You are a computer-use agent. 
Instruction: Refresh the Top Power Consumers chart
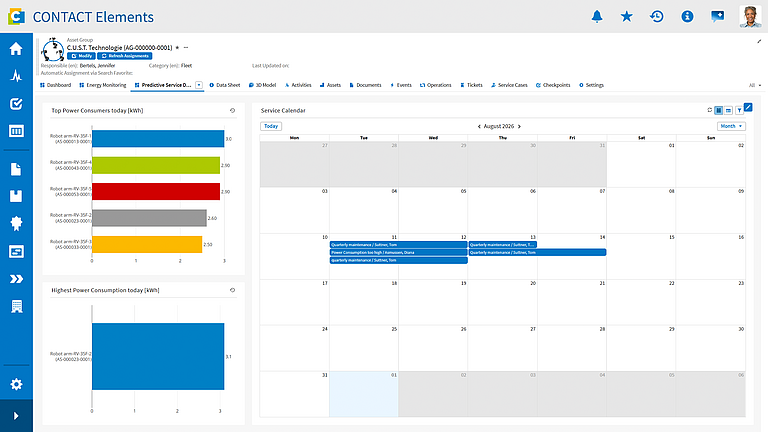[232, 111]
